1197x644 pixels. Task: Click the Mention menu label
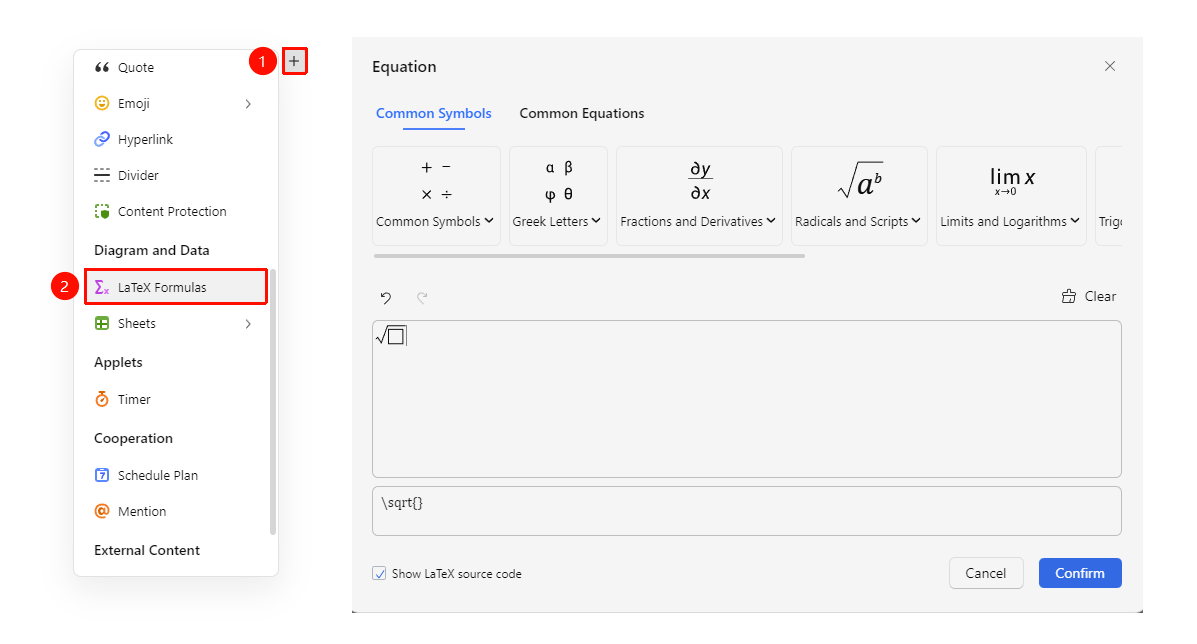click(142, 511)
